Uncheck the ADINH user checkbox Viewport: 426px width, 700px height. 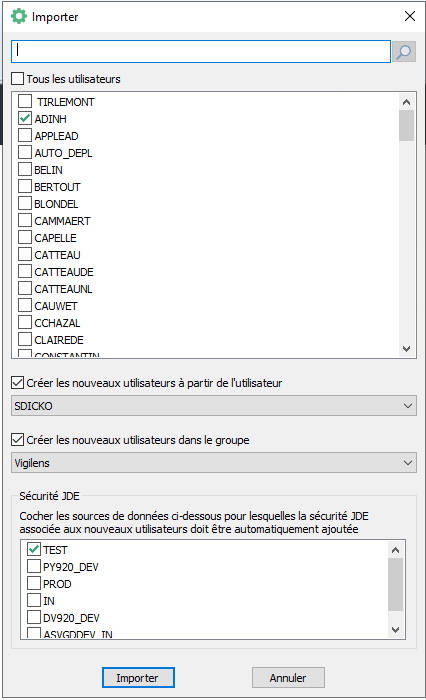25,118
